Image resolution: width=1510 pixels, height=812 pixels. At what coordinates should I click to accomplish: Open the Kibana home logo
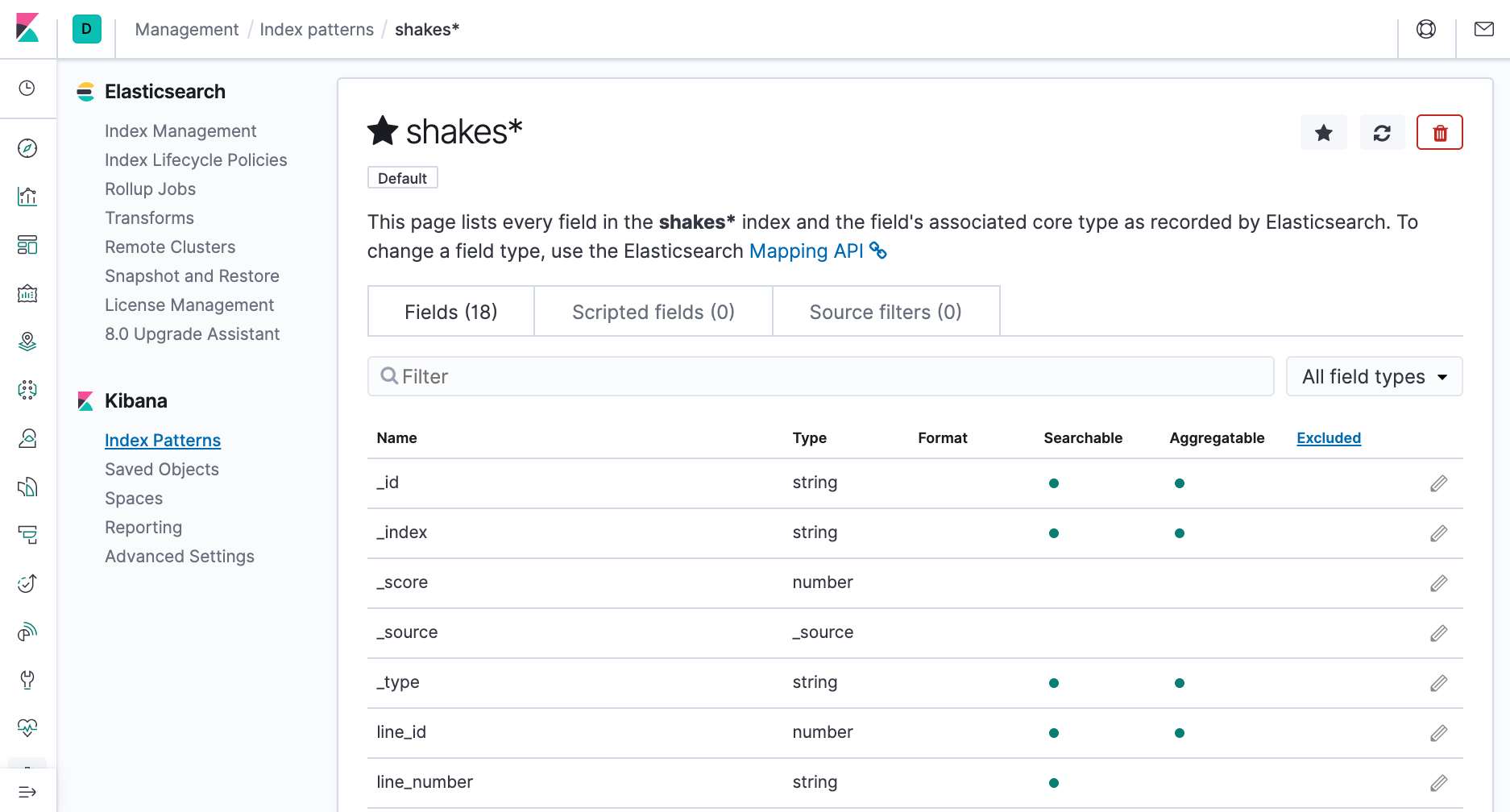[27, 28]
